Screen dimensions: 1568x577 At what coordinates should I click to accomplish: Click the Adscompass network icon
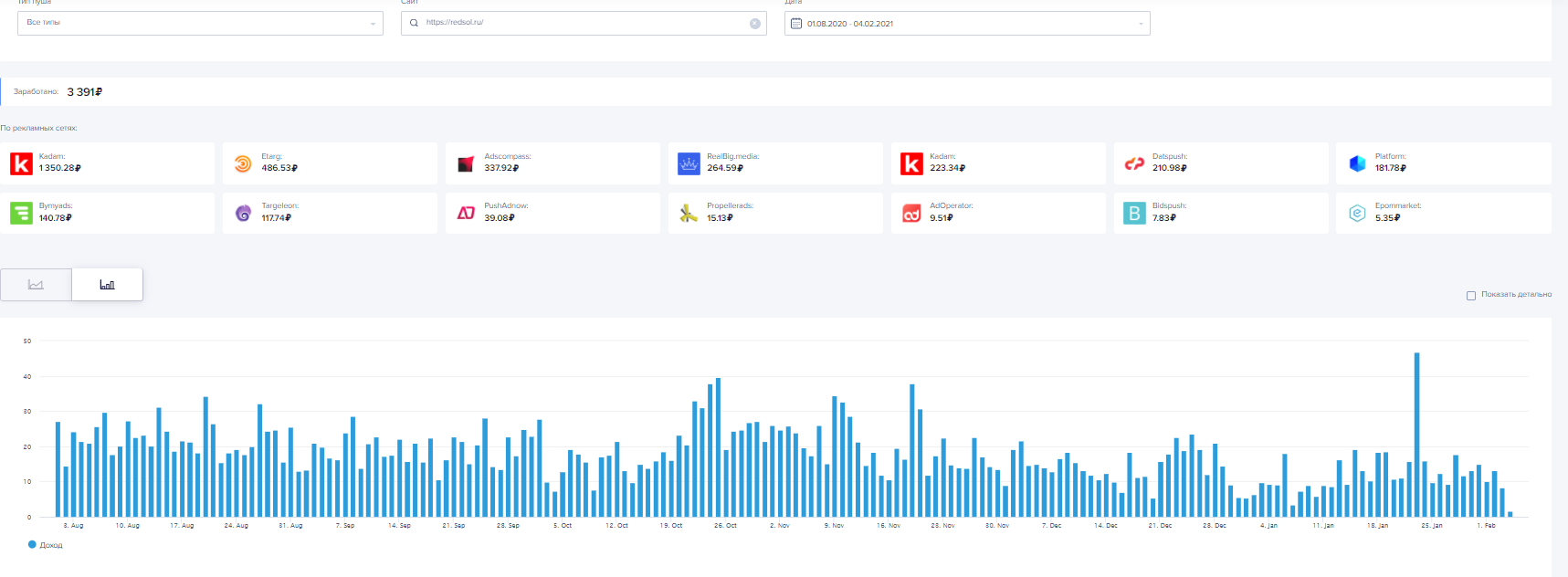(466, 164)
